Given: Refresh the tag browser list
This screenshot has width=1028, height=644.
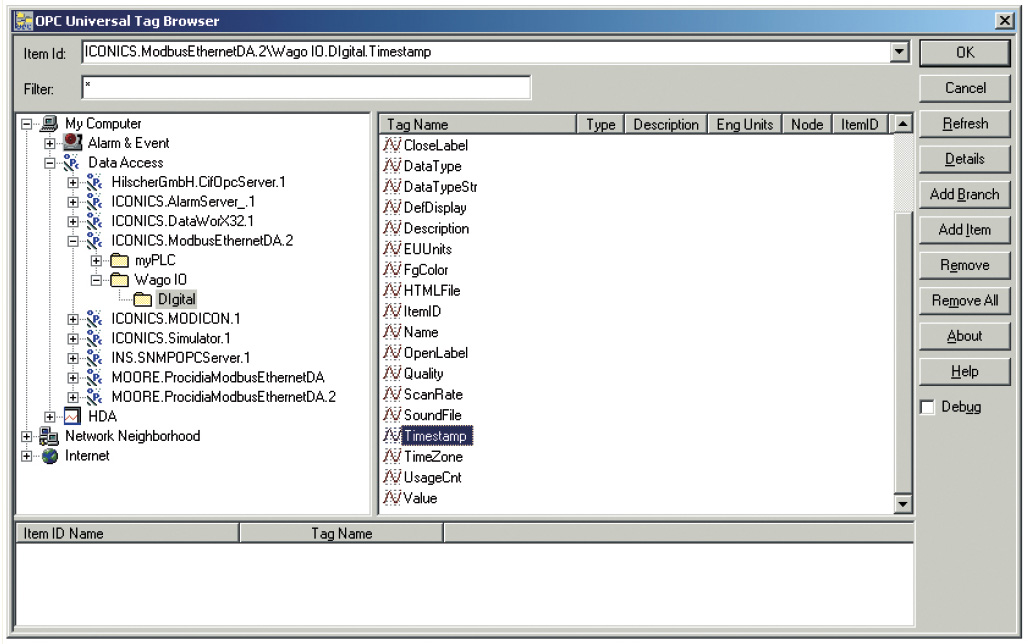Looking at the screenshot, I should coord(964,123).
